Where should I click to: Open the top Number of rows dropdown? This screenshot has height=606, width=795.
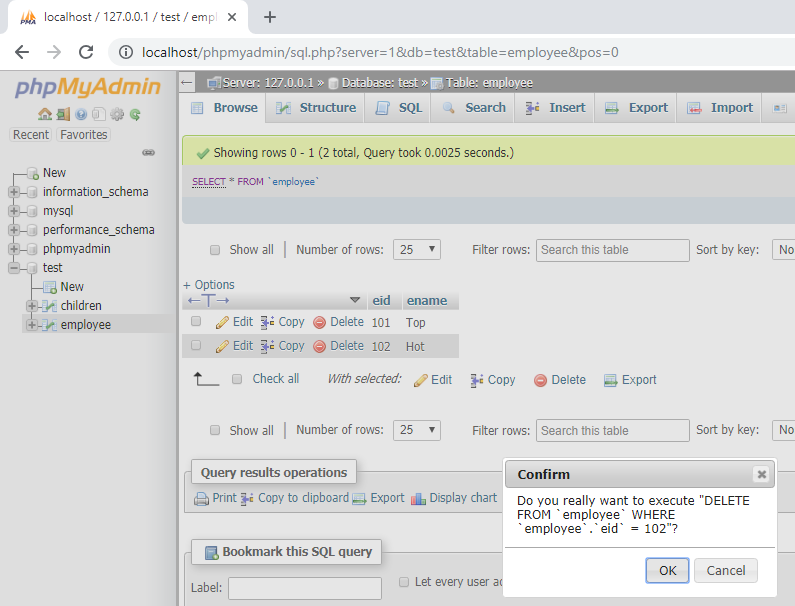point(417,250)
